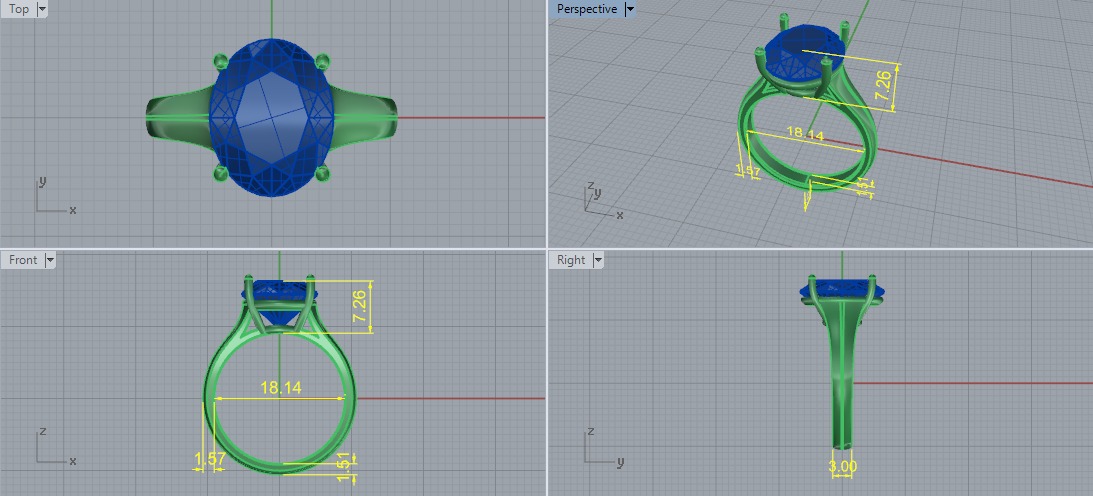This screenshot has height=496, width=1093.
Task: Open the Perspective viewport dropdown arrow
Action: (x=629, y=9)
